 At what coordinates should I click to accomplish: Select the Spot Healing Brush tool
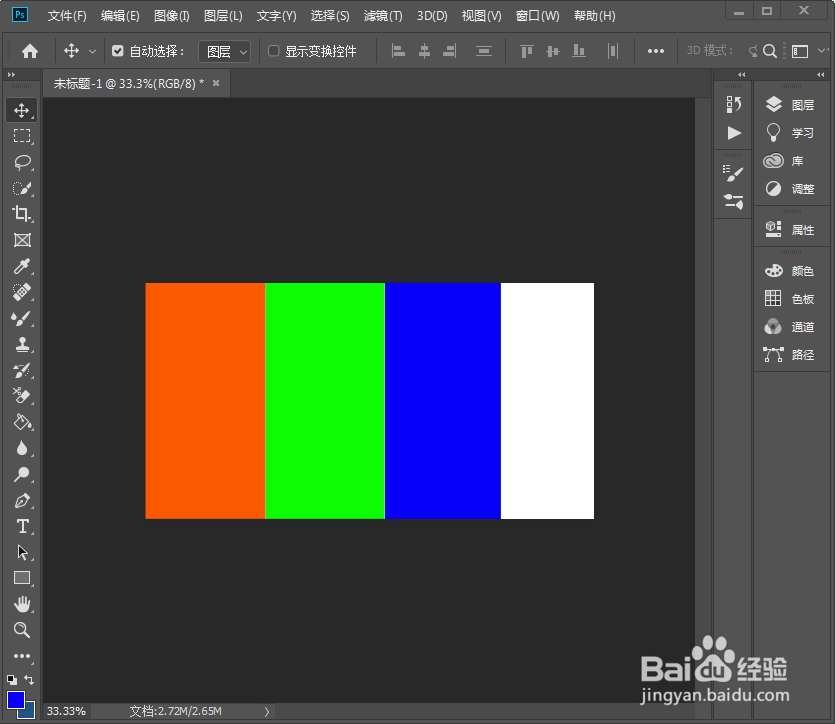(22, 292)
